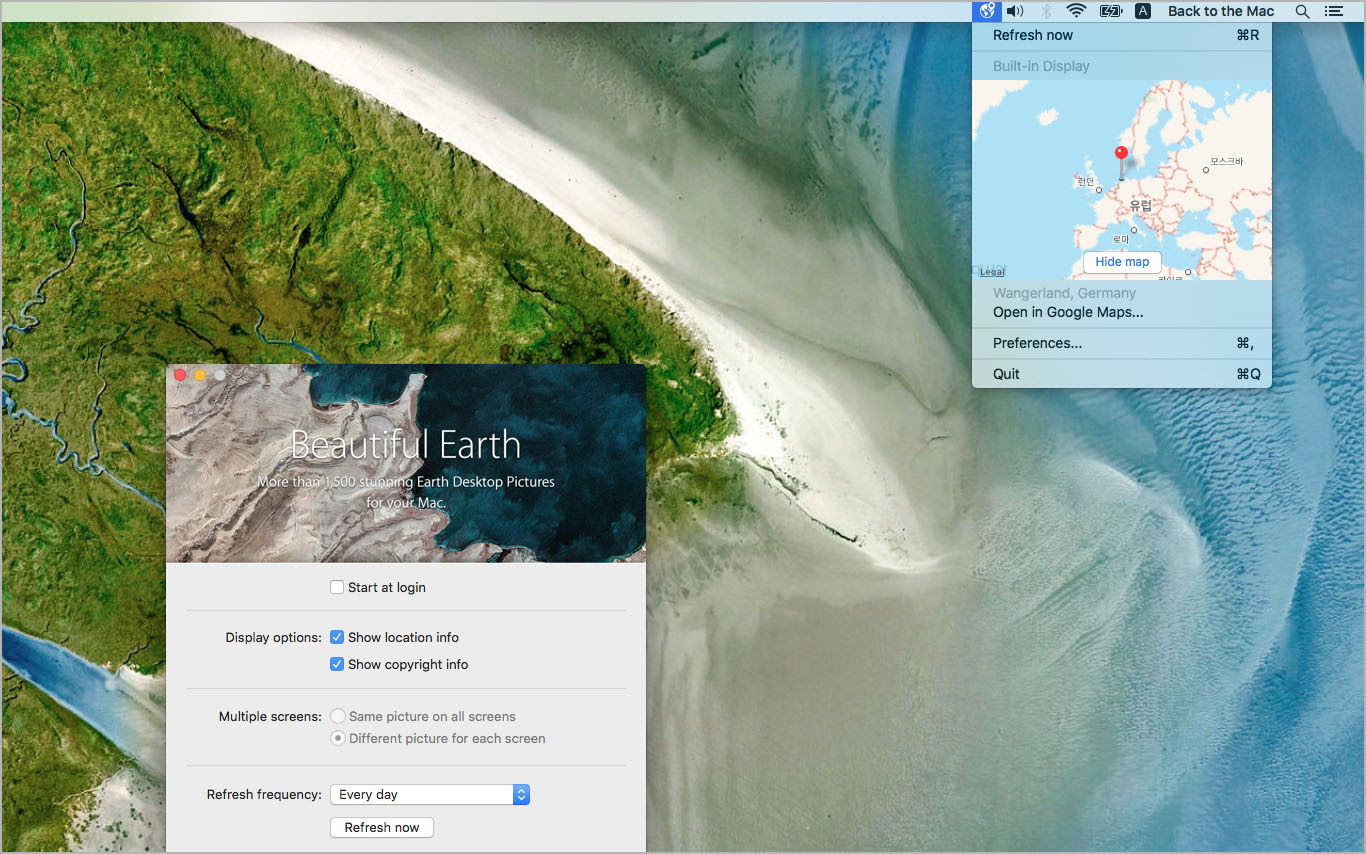
Task: Click the battery status icon
Action: coord(1111,11)
